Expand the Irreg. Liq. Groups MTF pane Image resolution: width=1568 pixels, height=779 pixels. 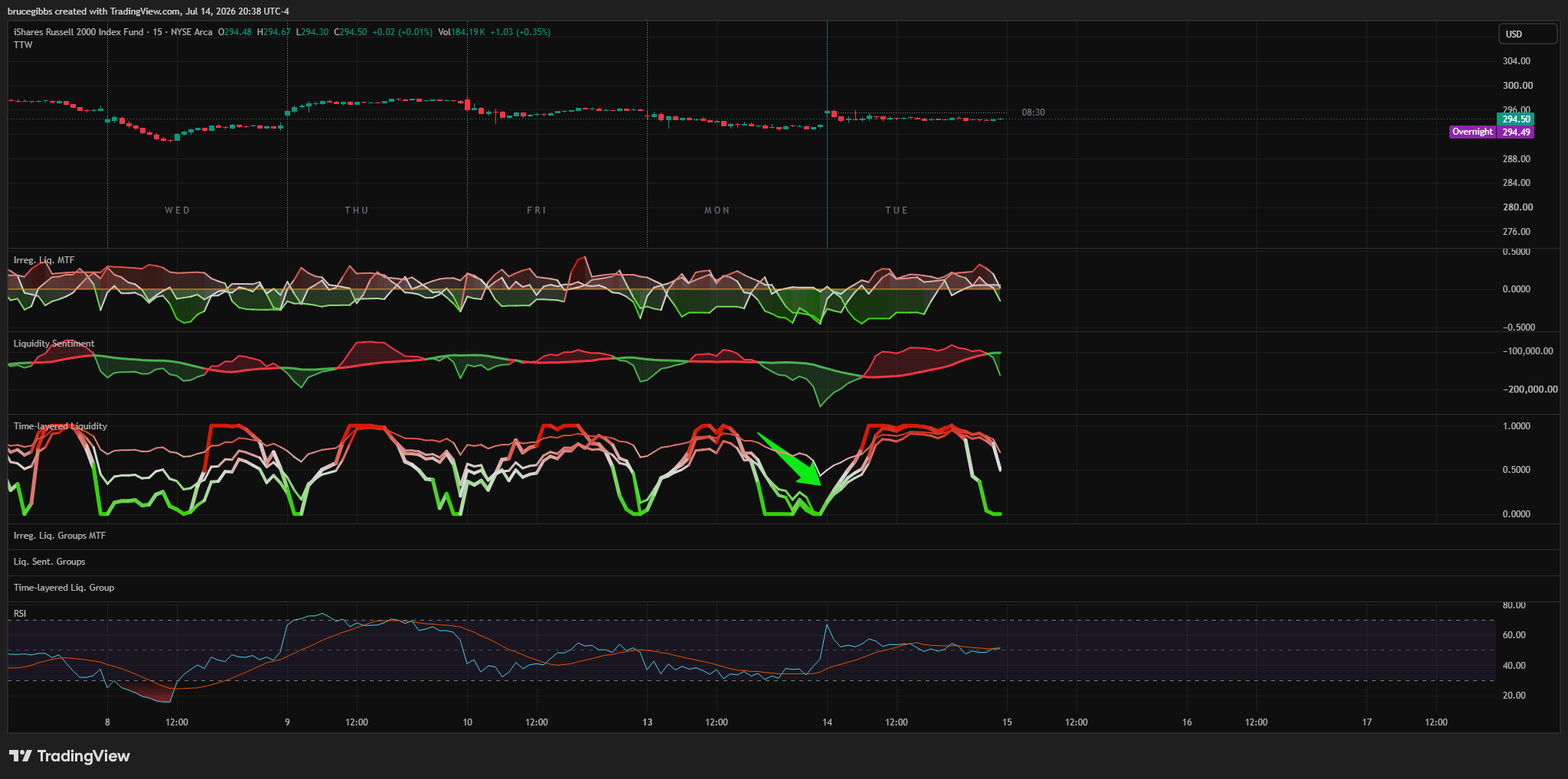(60, 536)
